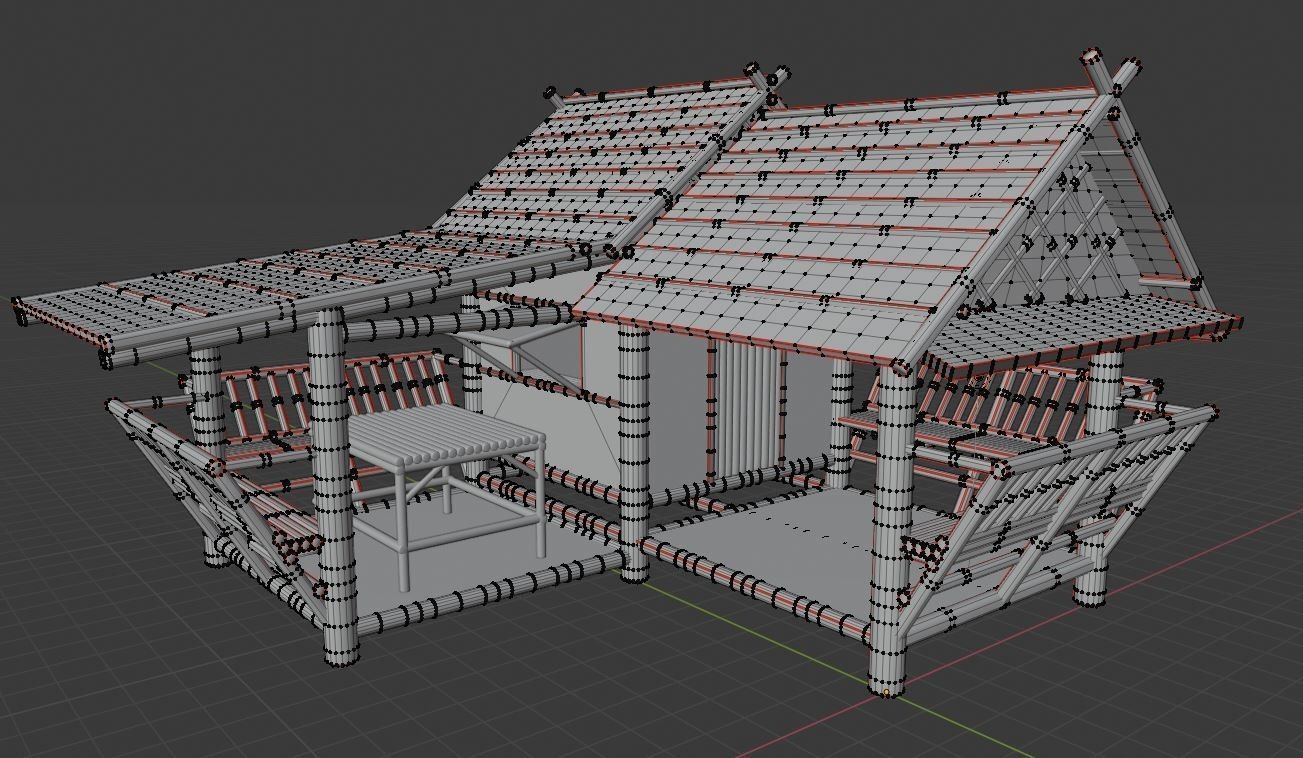Select the short back right support pillar

pos(1100,480)
